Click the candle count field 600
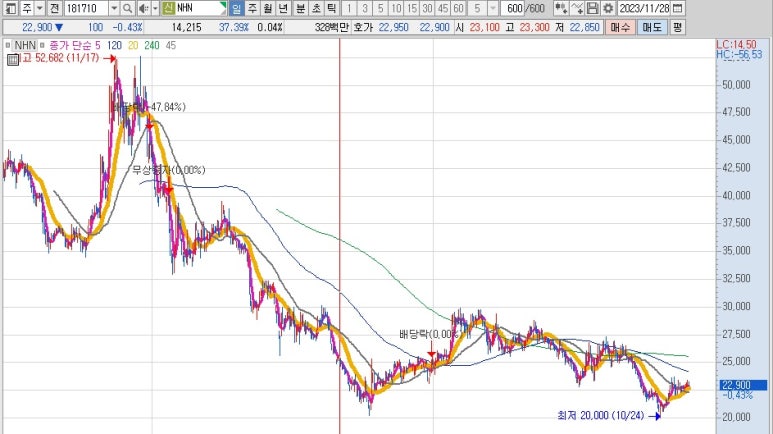The height and width of the screenshot is (434, 773). pos(513,8)
